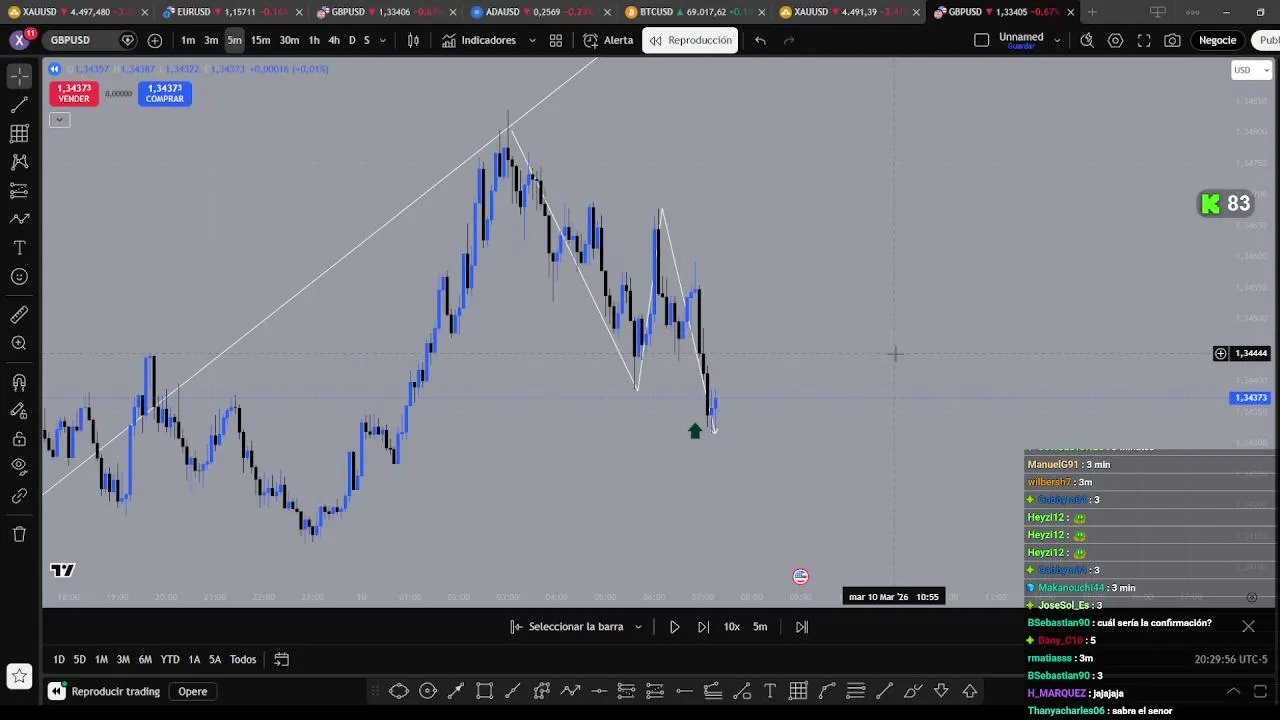Viewport: 1280px width, 720px height.
Task: Open the chart patterns tool
Action: click(19, 162)
